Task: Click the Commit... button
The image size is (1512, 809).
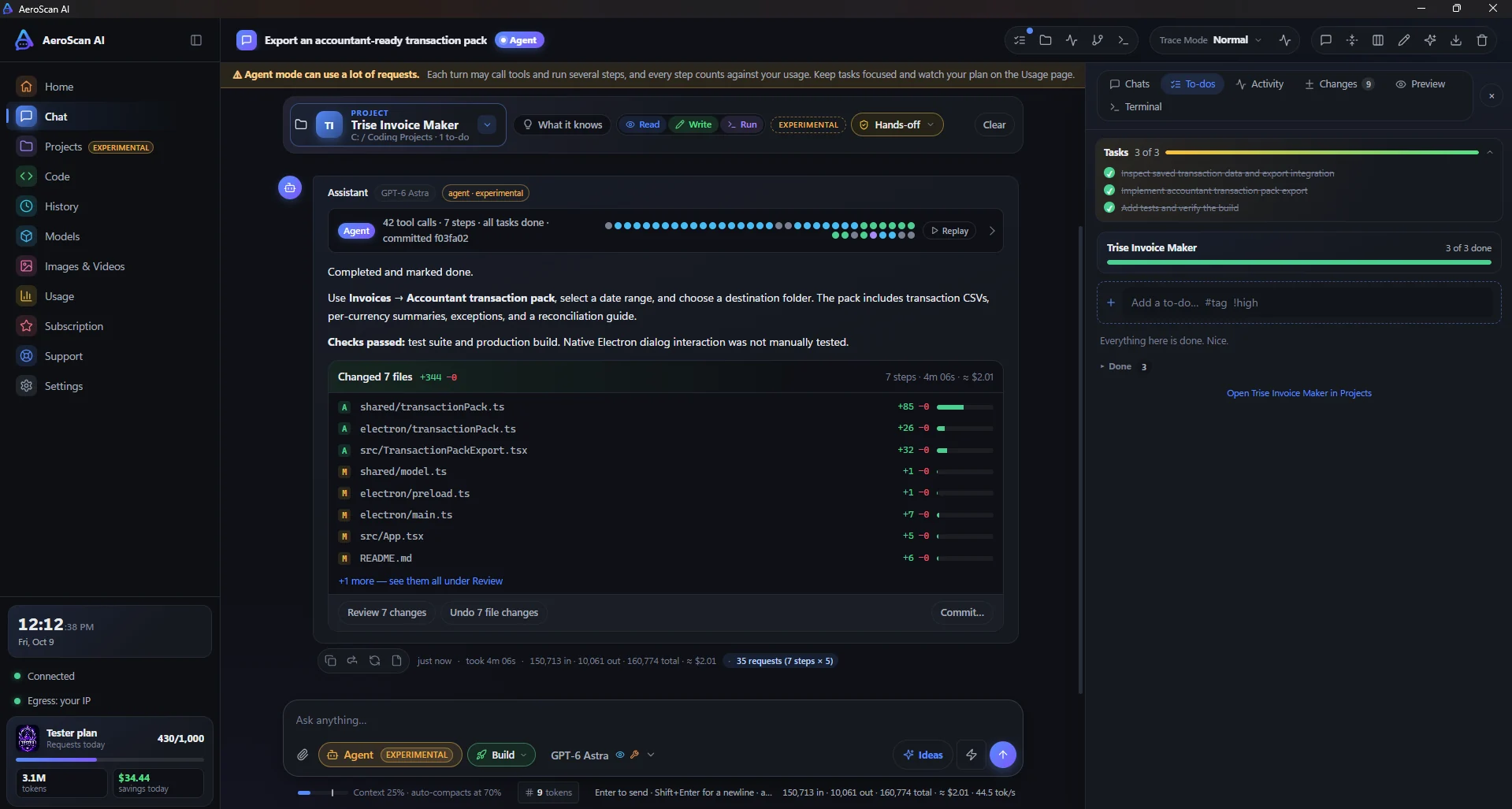Action: tap(962, 612)
